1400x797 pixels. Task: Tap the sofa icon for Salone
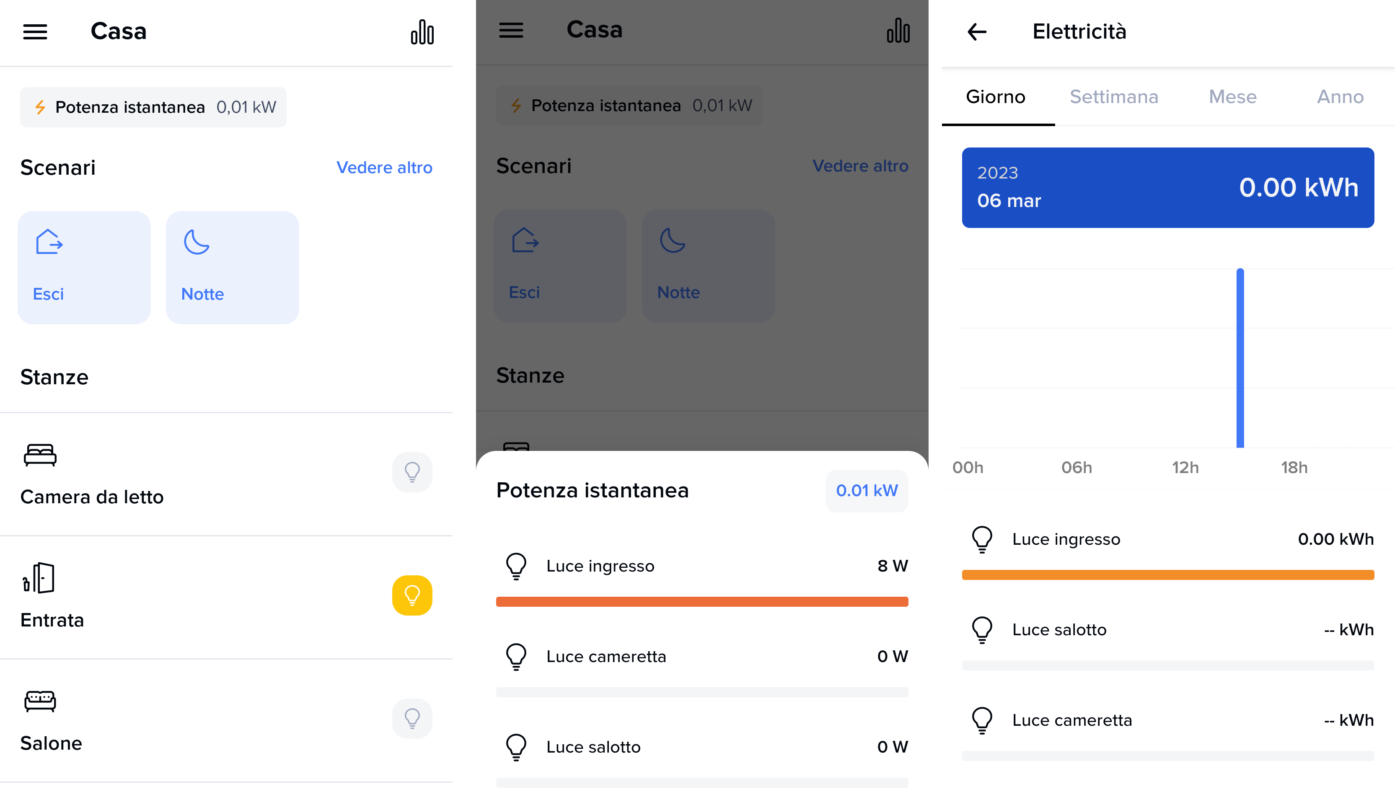(x=40, y=701)
